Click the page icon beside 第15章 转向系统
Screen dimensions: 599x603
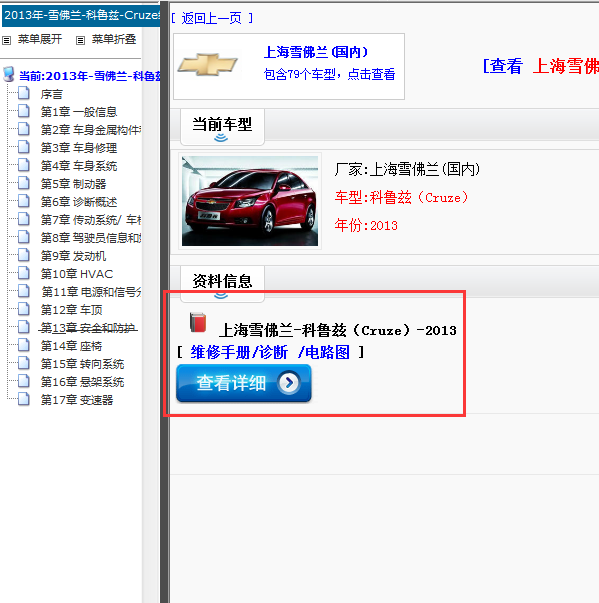point(24,363)
